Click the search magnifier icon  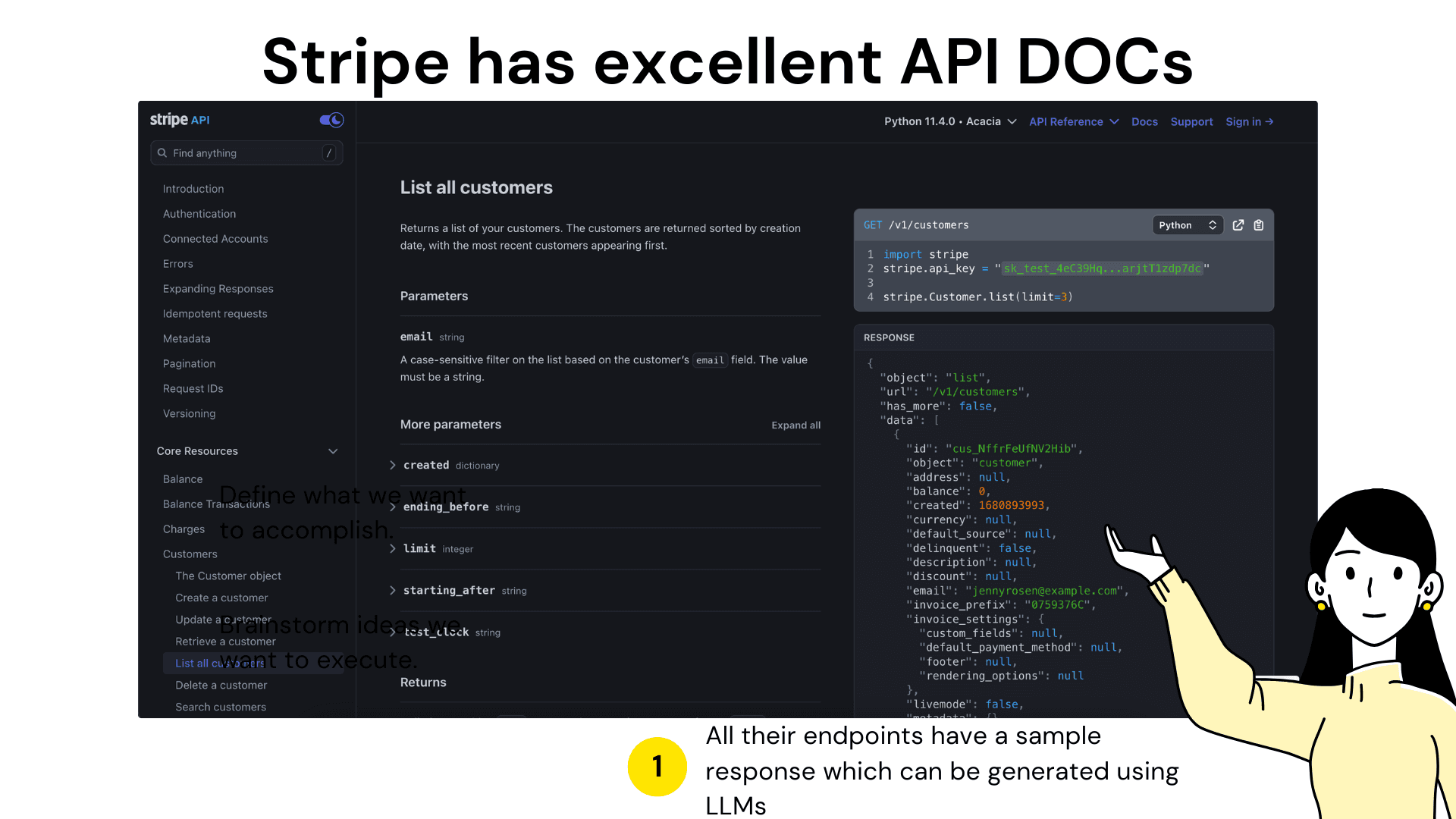pos(162,153)
